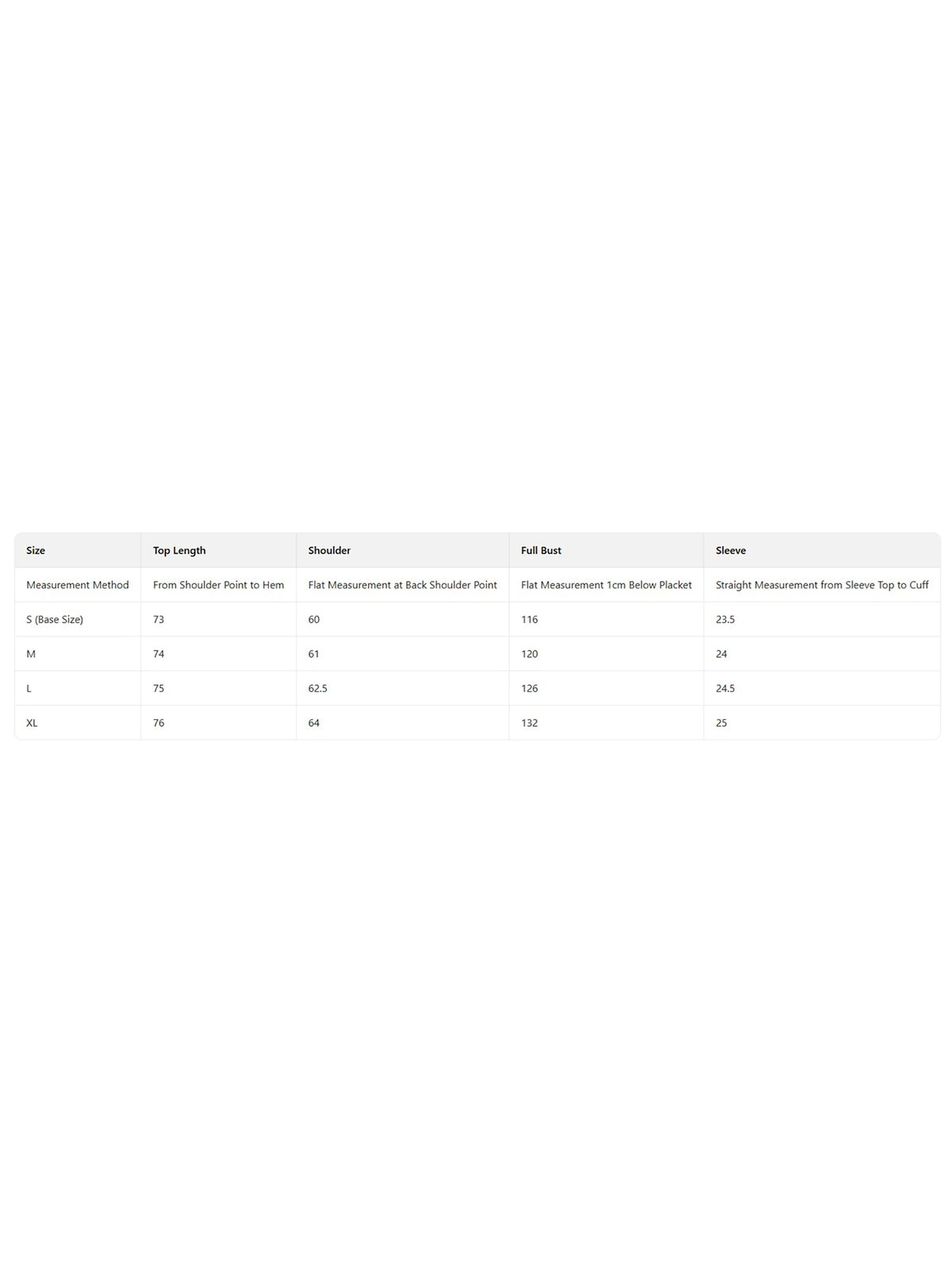This screenshot has width=952, height=1270.
Task: Select 'Straight Measurement from Sleeve Top to Cuff' cell
Action: tap(822, 585)
